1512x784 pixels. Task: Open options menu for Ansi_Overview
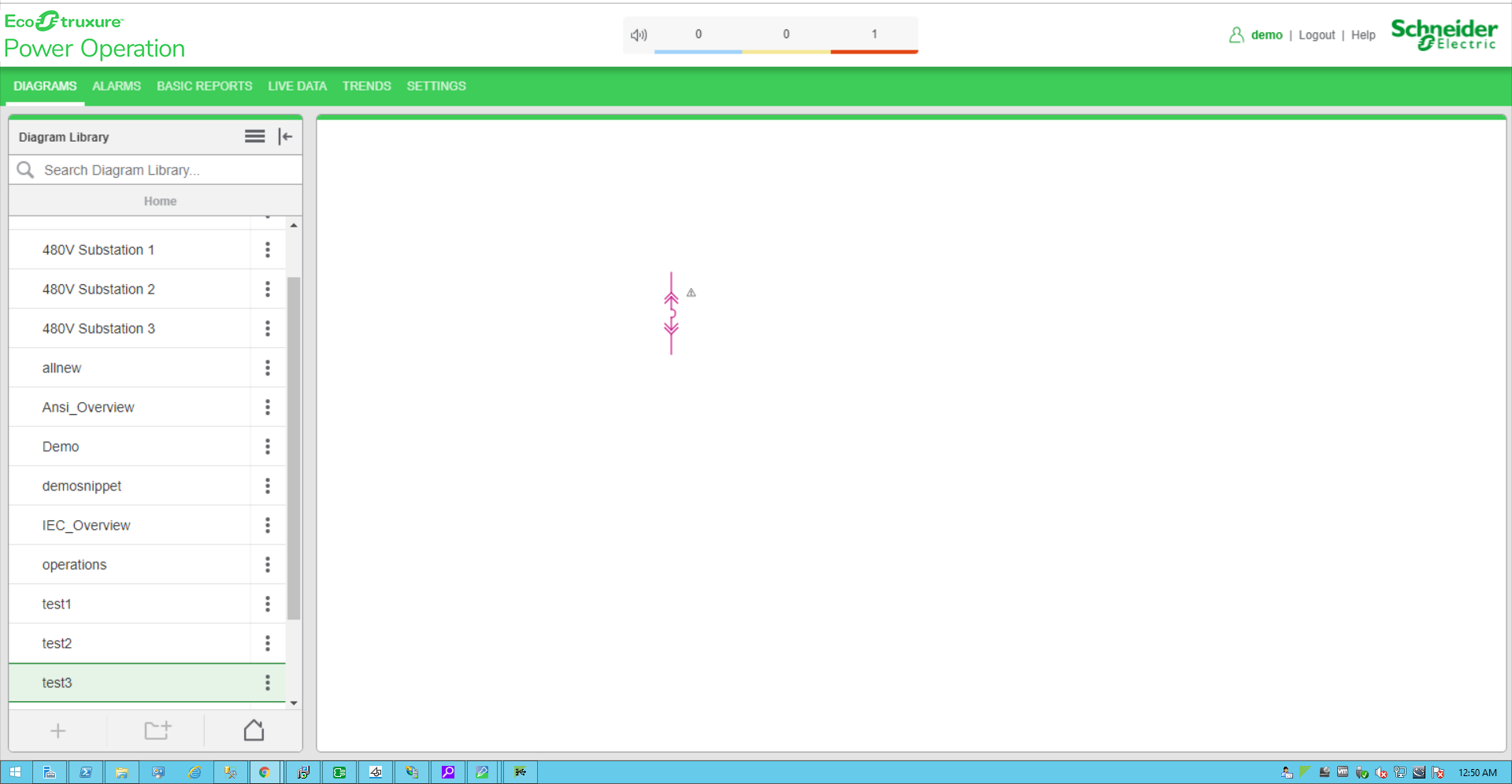268,407
